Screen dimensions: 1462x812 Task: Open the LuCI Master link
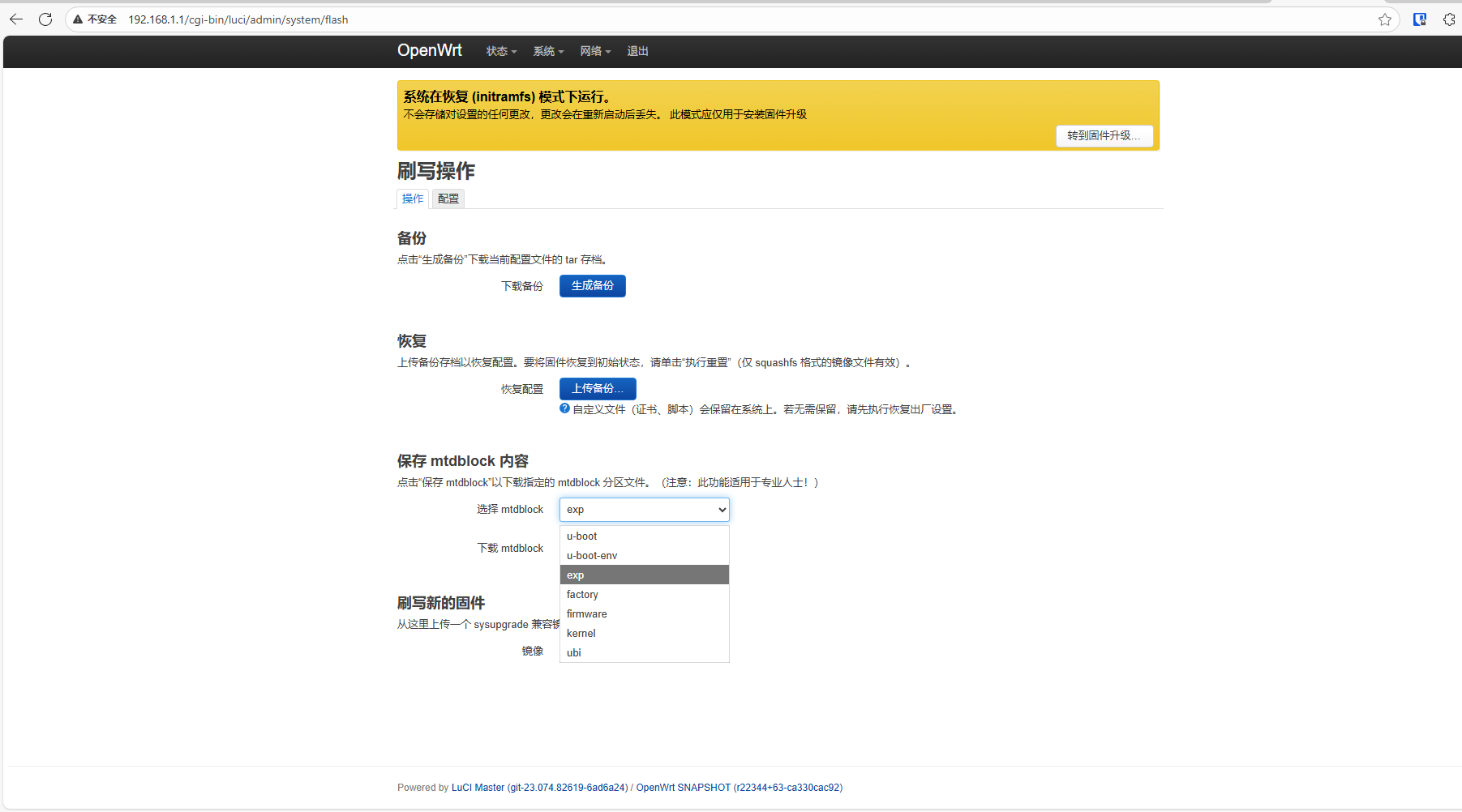[x=478, y=787]
